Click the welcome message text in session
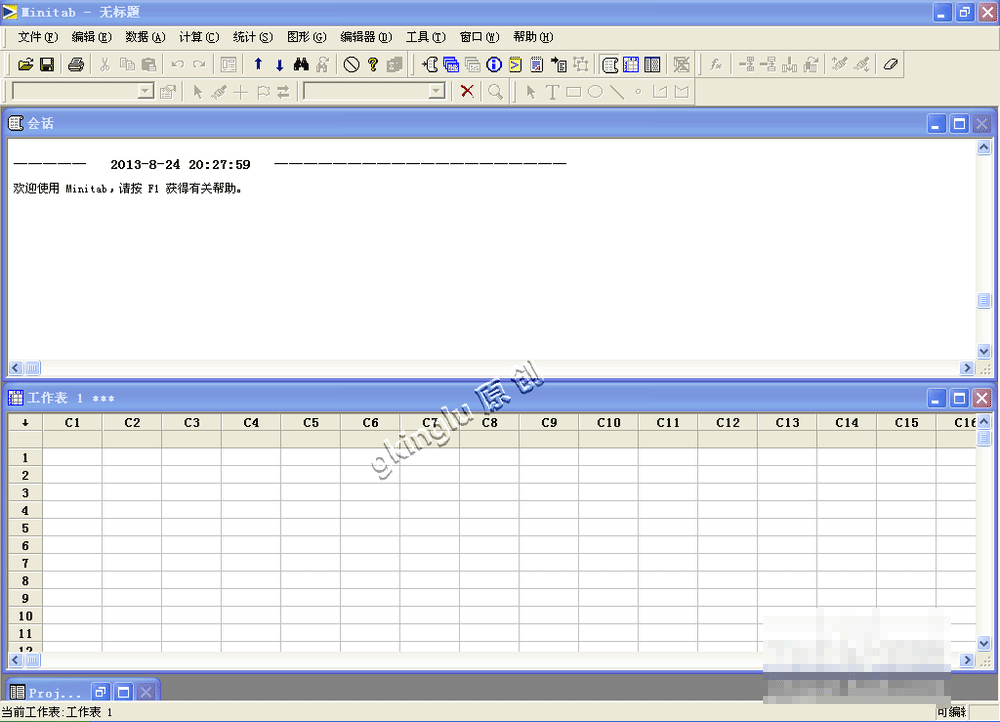 (128, 189)
